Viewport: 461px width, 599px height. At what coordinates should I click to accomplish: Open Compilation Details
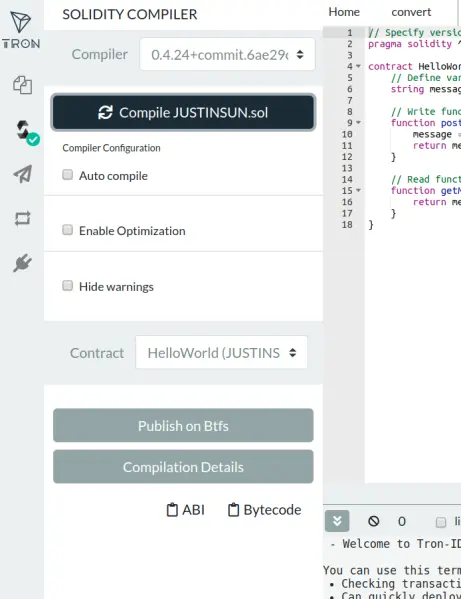183,467
